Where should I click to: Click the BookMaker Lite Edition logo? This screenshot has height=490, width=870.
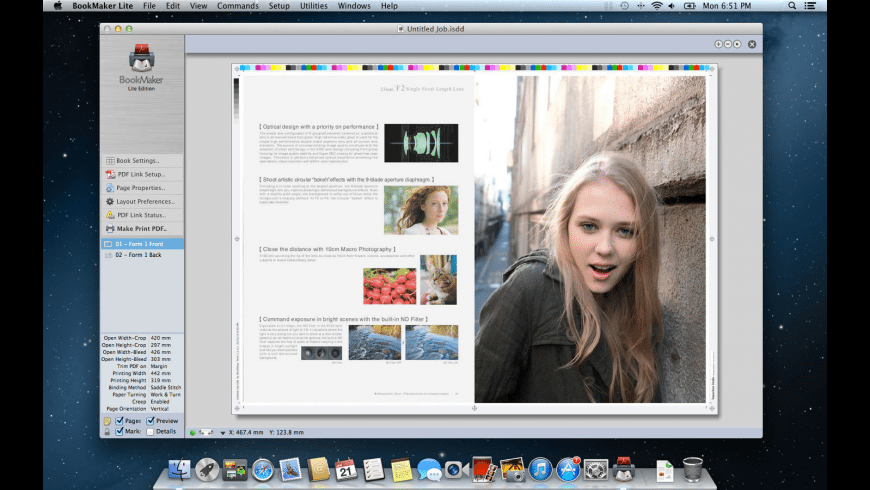pyautogui.click(x=141, y=67)
